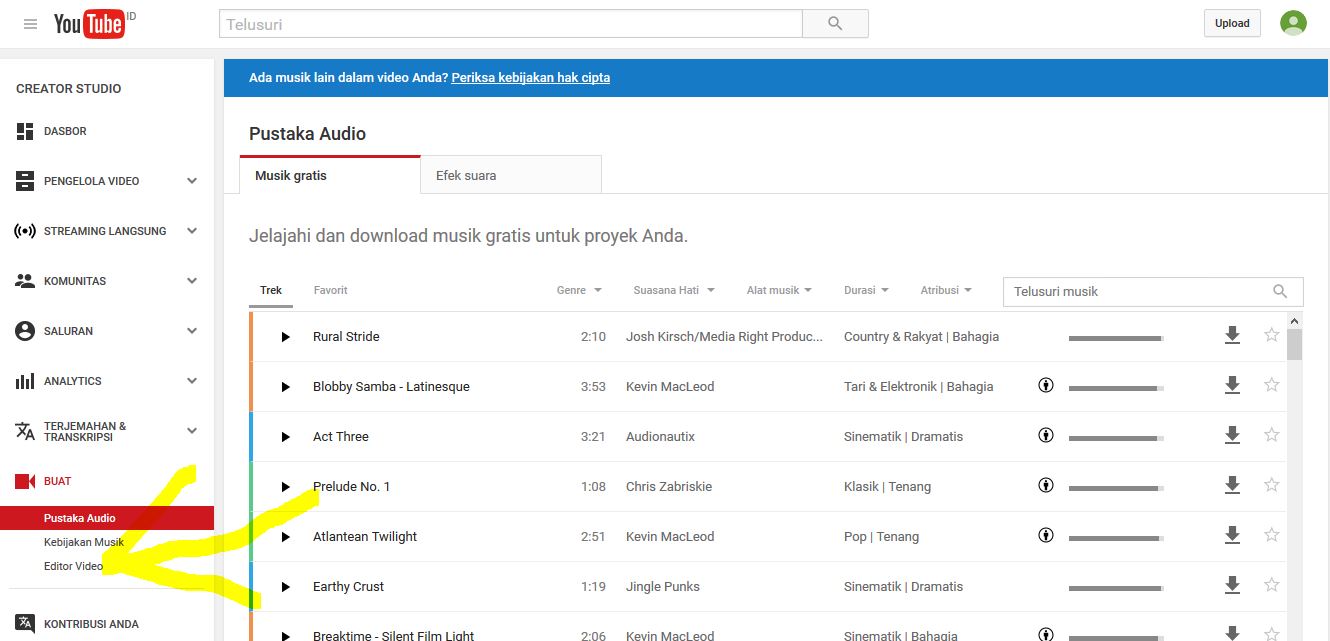Image resolution: width=1330 pixels, height=641 pixels.
Task: Play the Atlantean Twilight track
Action: pos(285,537)
